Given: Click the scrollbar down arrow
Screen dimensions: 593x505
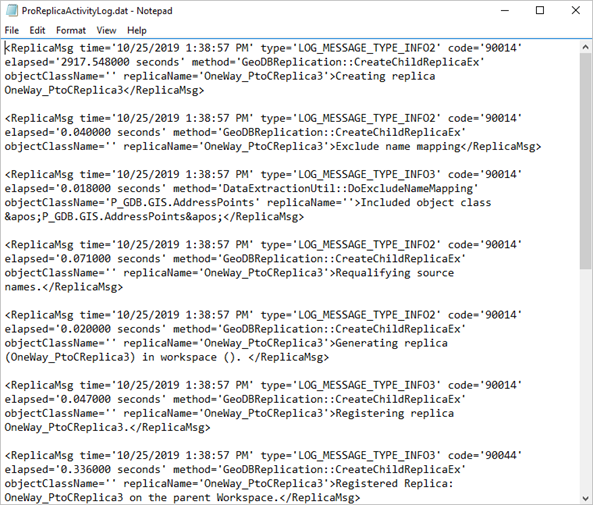Looking at the screenshot, I should tap(585, 498).
